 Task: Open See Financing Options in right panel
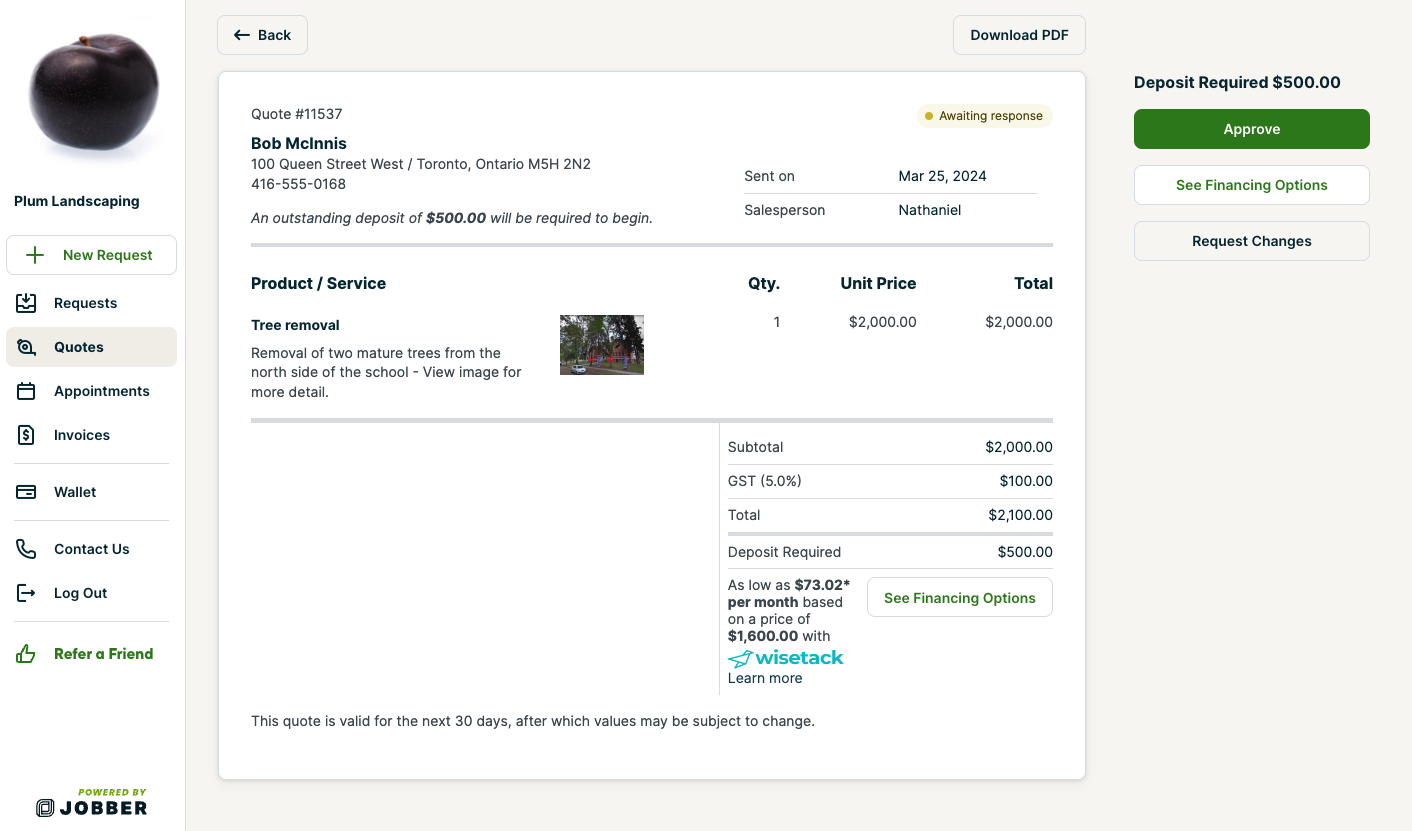coord(1251,185)
